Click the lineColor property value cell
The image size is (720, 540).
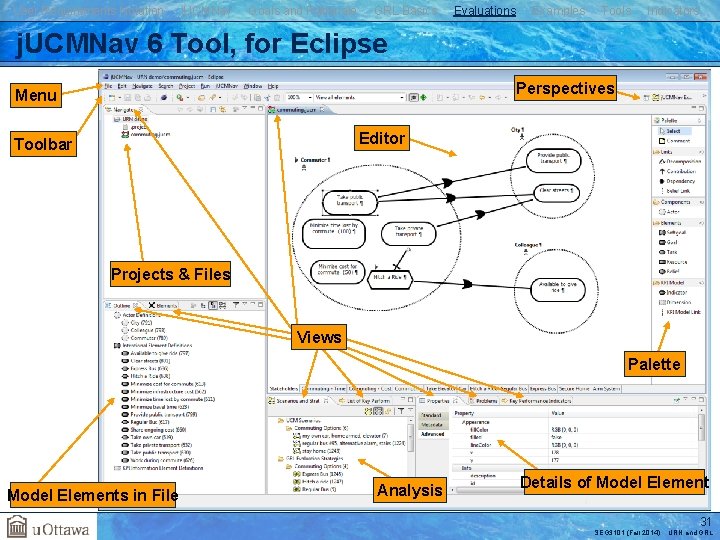click(x=622, y=445)
